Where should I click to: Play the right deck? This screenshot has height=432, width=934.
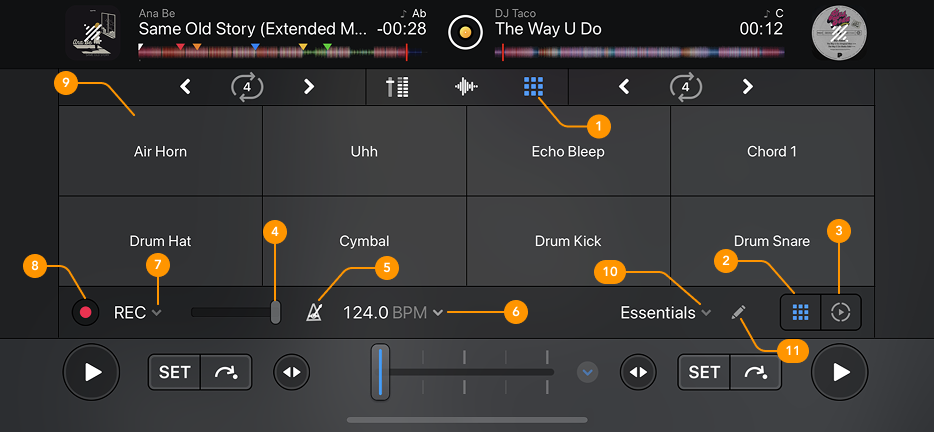(840, 372)
